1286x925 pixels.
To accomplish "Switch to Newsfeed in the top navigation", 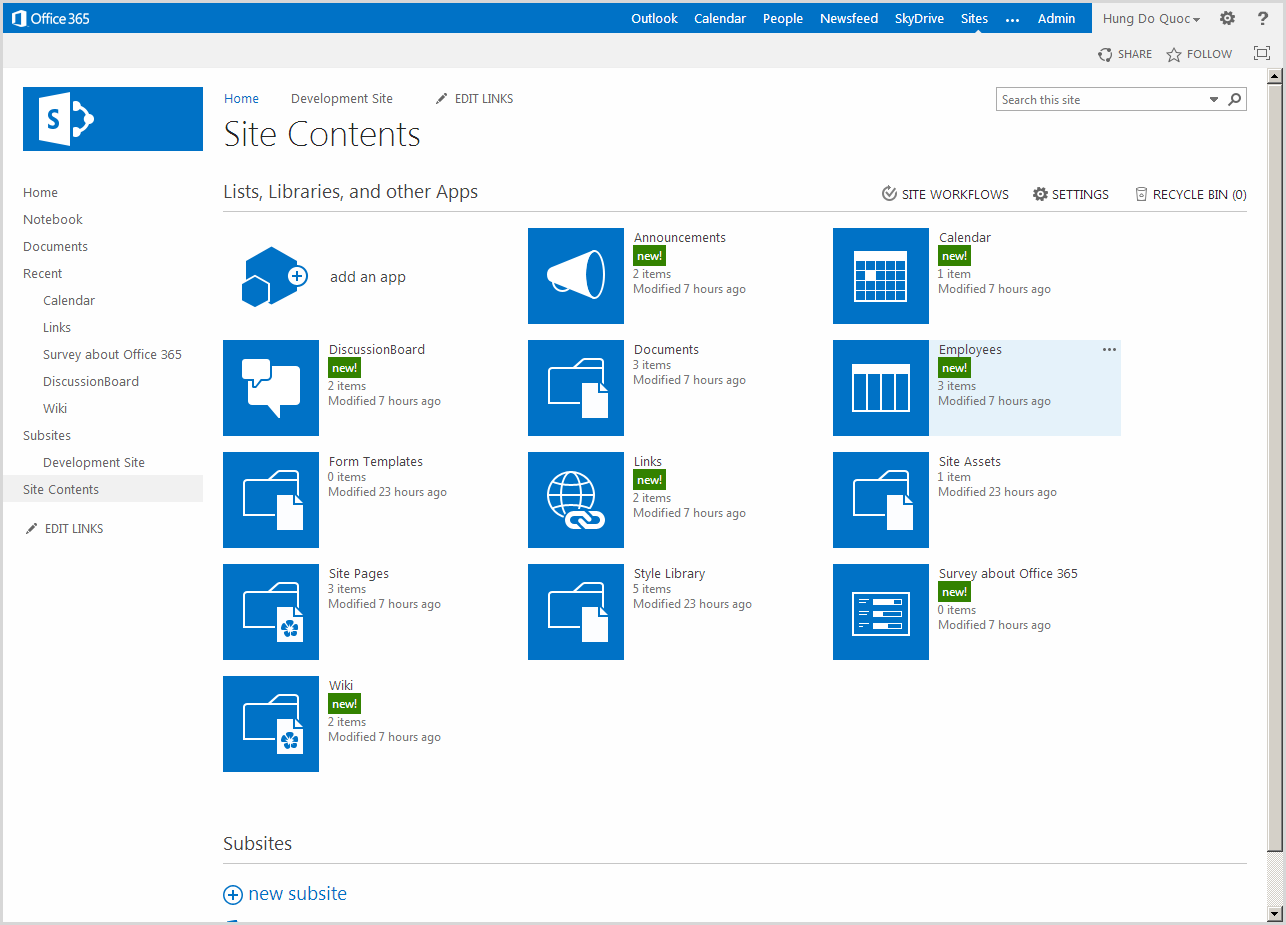I will pos(848,17).
